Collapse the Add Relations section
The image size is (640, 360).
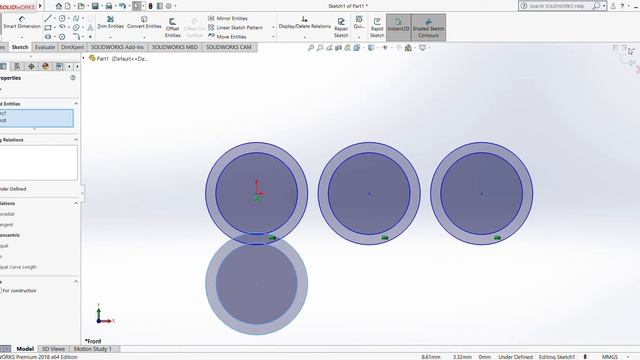coord(76,203)
